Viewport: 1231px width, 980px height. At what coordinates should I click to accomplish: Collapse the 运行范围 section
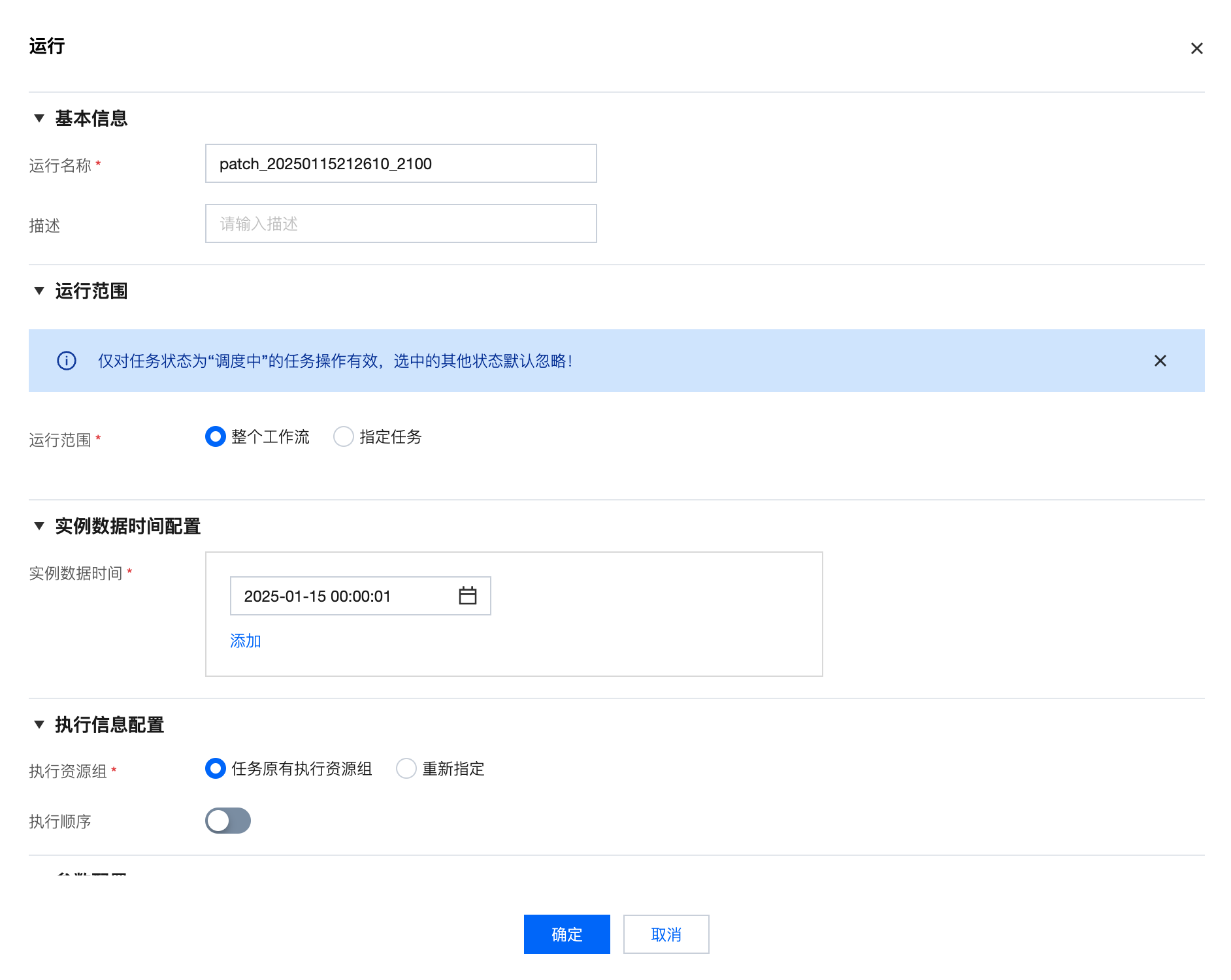pyautogui.click(x=39, y=291)
